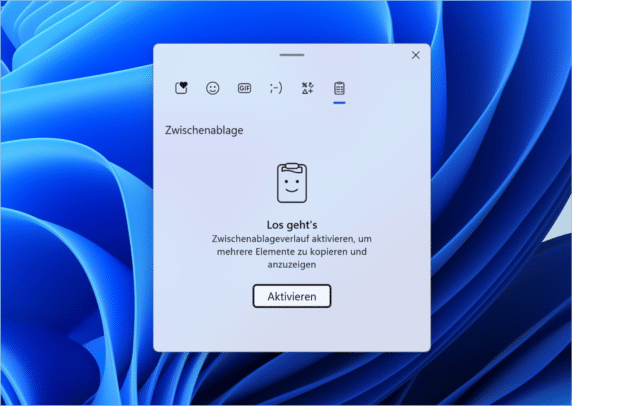Click the "Los geht's" title text
This screenshot has height=410, width=624.
[x=292, y=225]
